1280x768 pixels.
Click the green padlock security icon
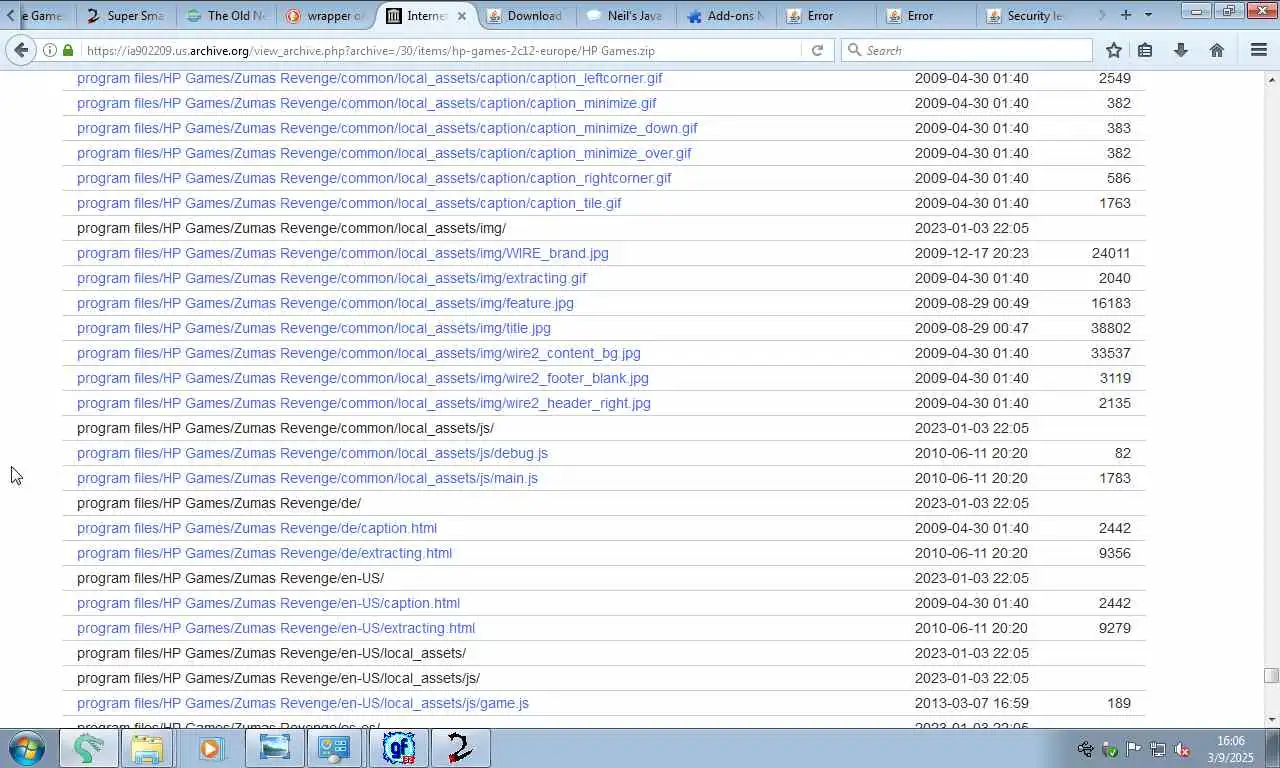[x=67, y=50]
